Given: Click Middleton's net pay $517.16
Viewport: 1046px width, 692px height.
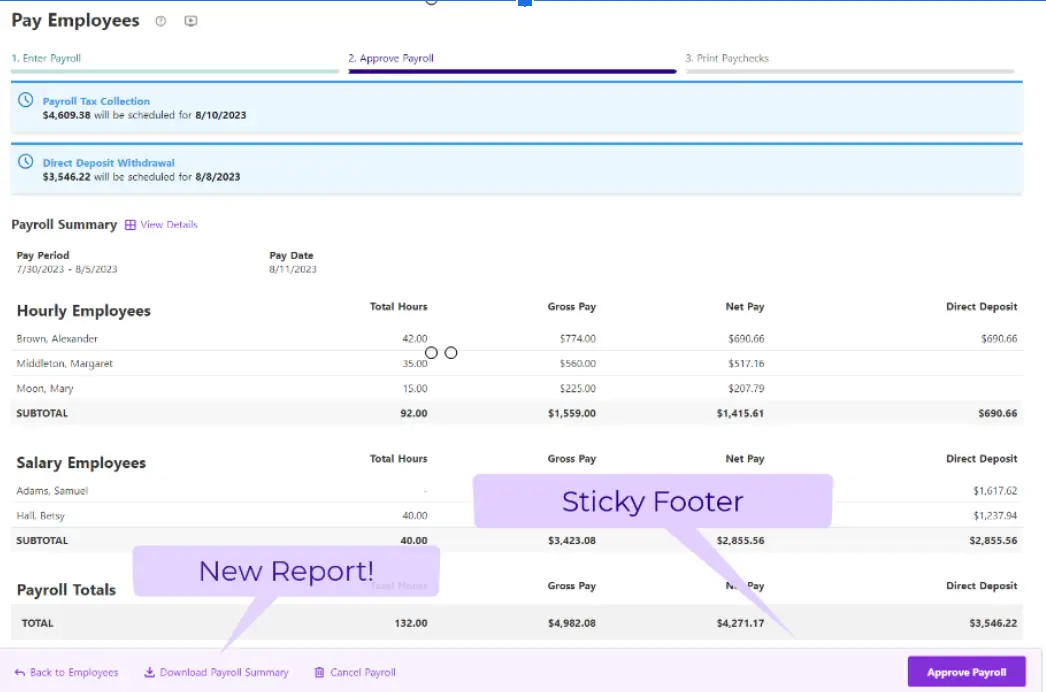Looking at the screenshot, I should (746, 364).
